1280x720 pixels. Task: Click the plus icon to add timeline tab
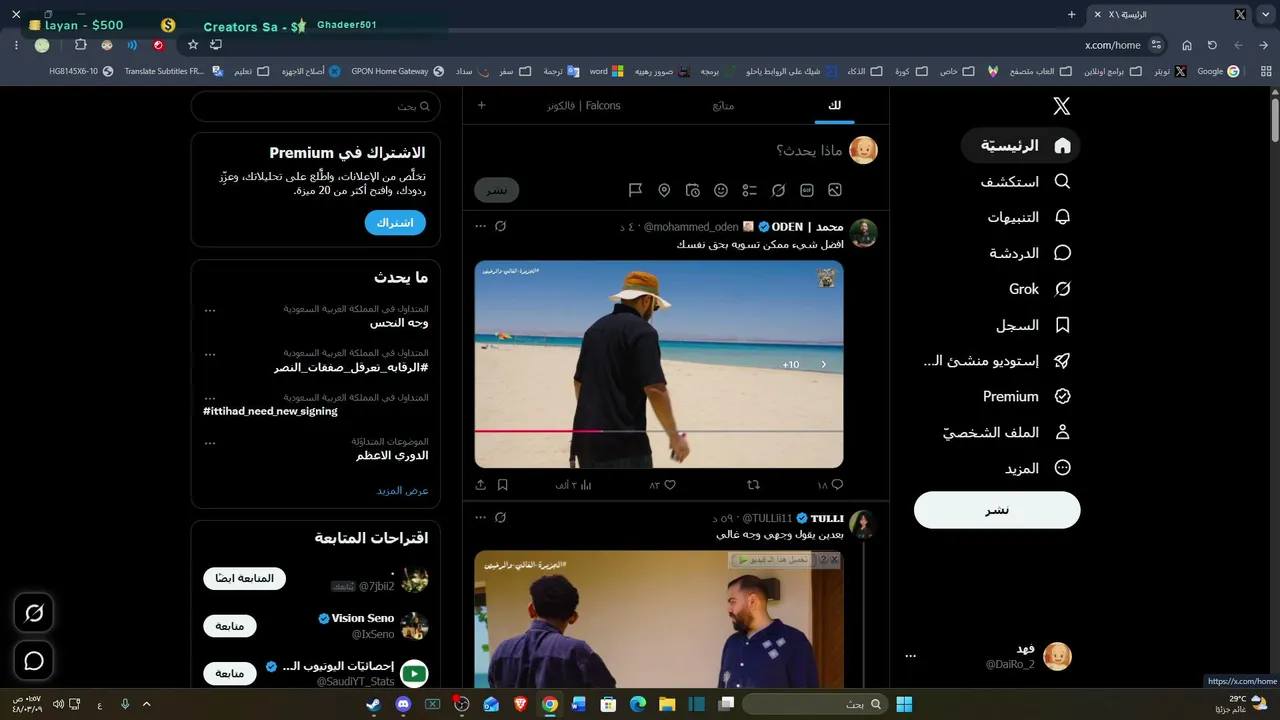tap(481, 105)
